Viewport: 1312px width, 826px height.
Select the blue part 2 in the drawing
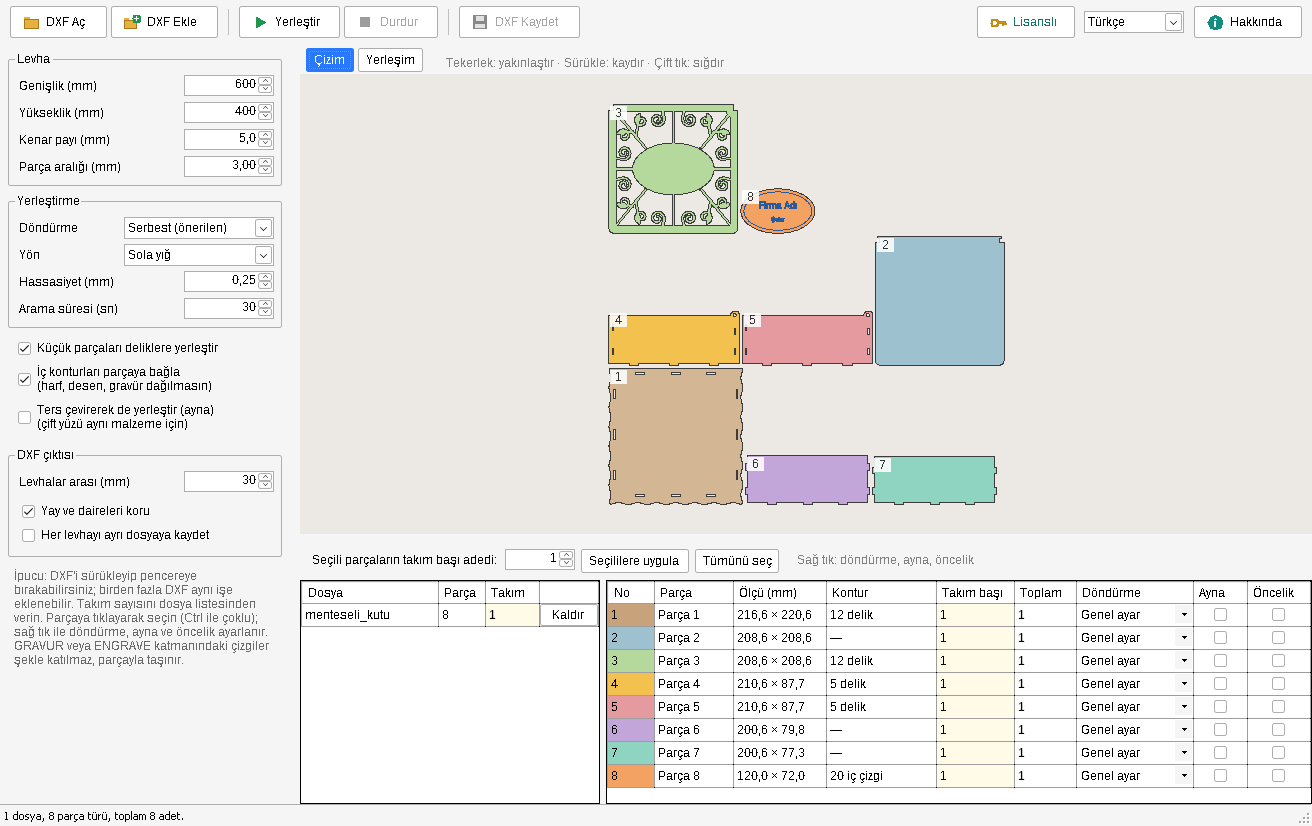(940, 301)
